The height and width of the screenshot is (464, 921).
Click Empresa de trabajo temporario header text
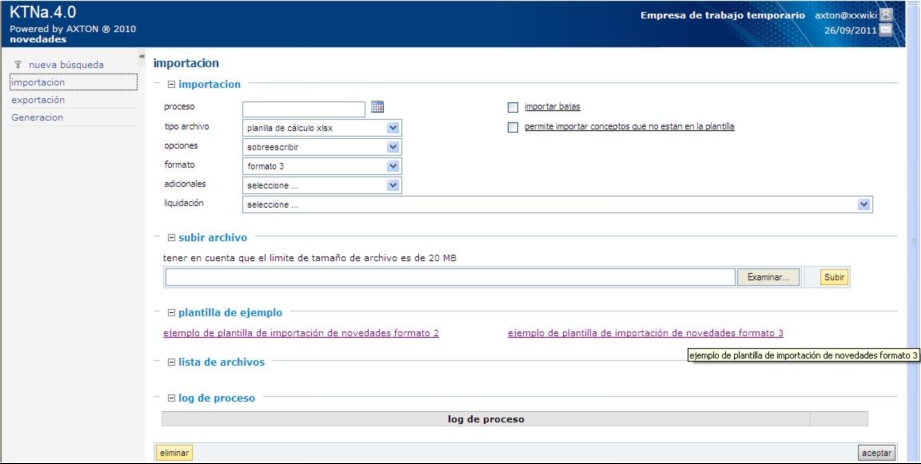click(722, 16)
